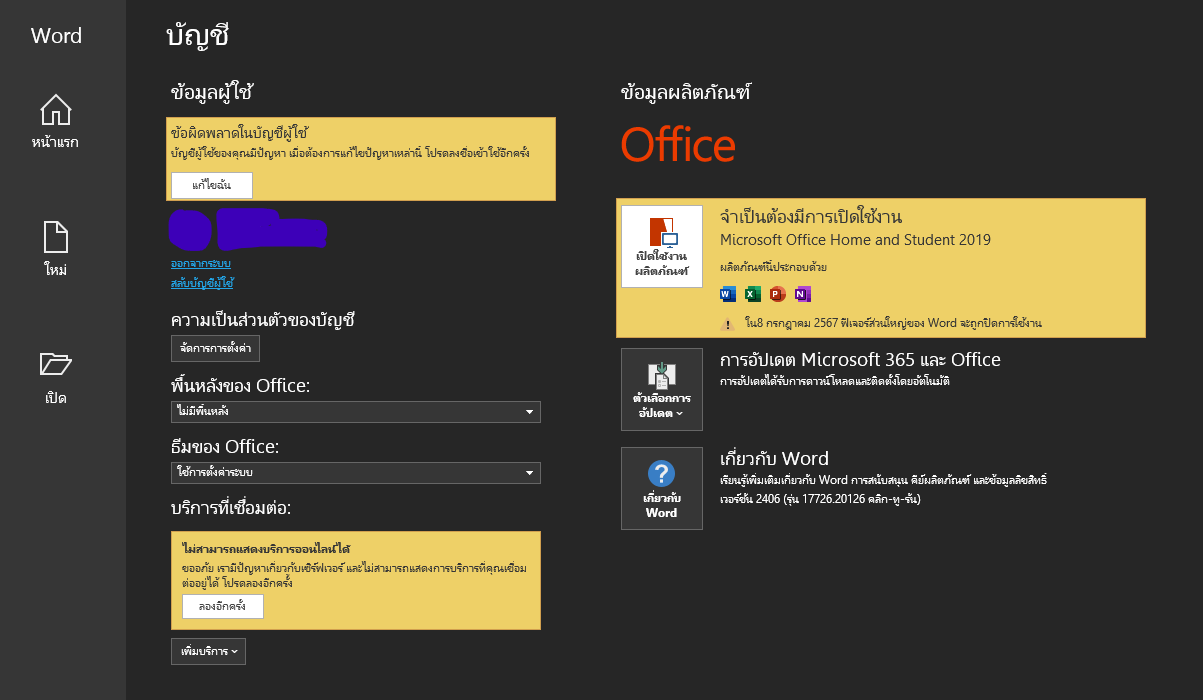Open the Office background dropdown ไม่มีพื้นหลัง
1203x700 pixels.
coord(356,412)
